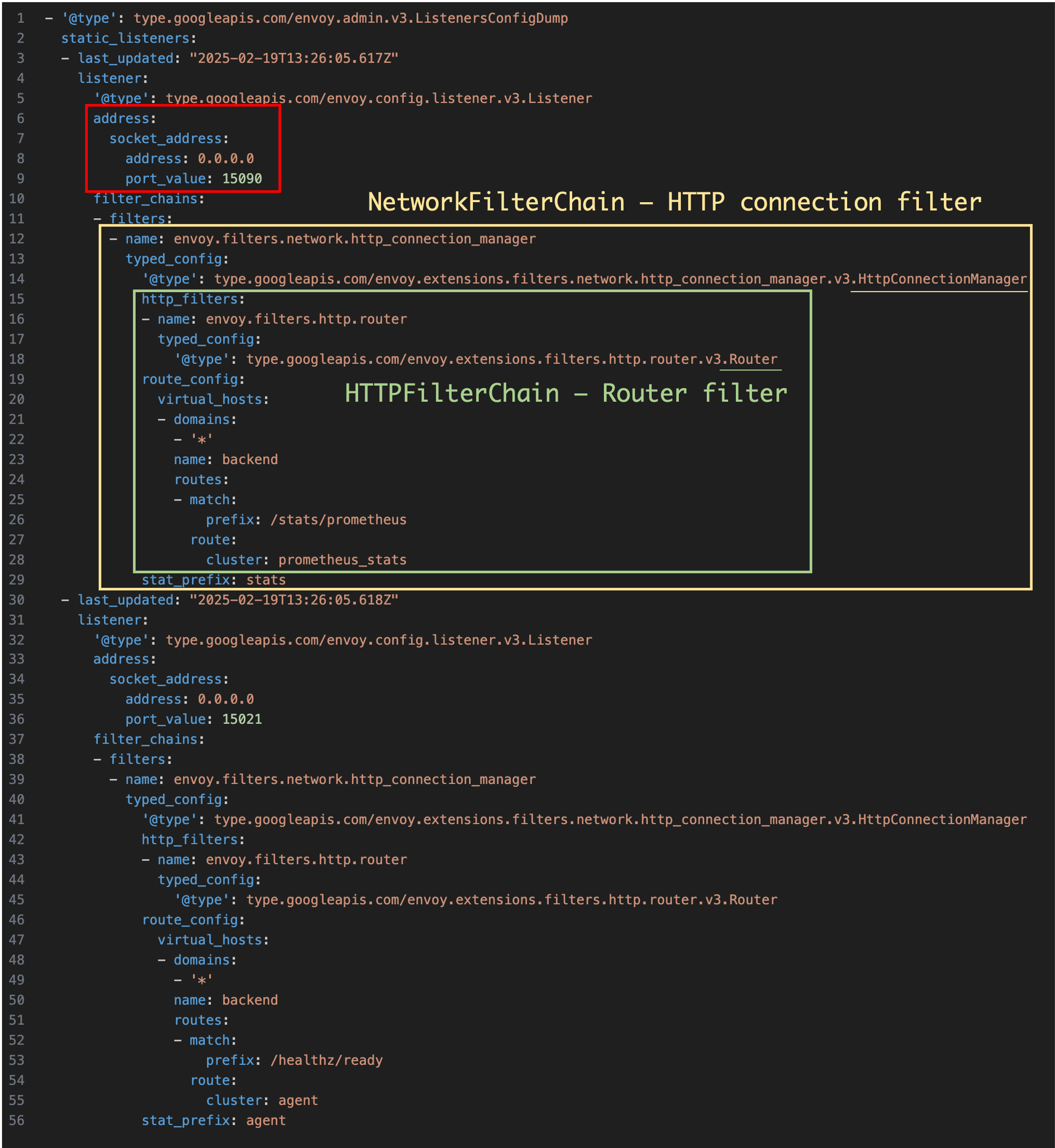Click the ListenersConfigDump type URL on line 1
Screen dimensions: 1055x1148
click(350, 18)
